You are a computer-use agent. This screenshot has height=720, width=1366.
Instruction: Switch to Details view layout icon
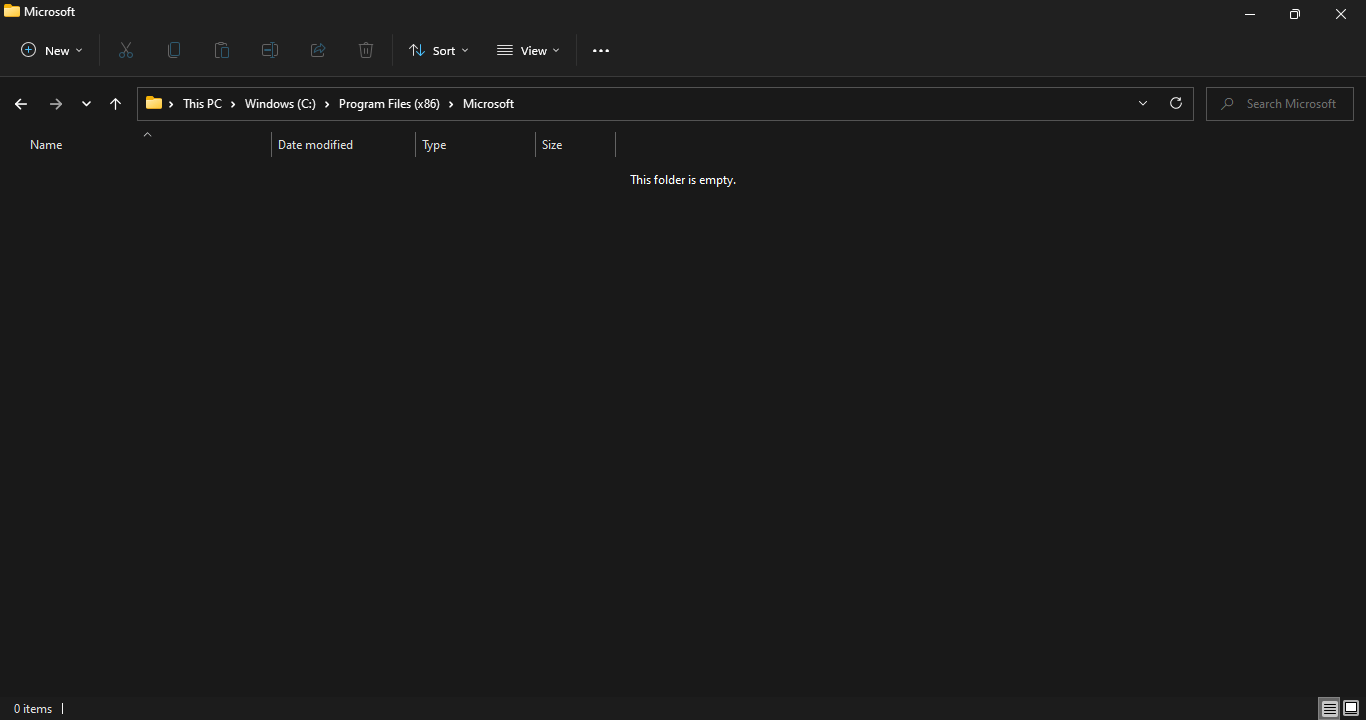1329,709
